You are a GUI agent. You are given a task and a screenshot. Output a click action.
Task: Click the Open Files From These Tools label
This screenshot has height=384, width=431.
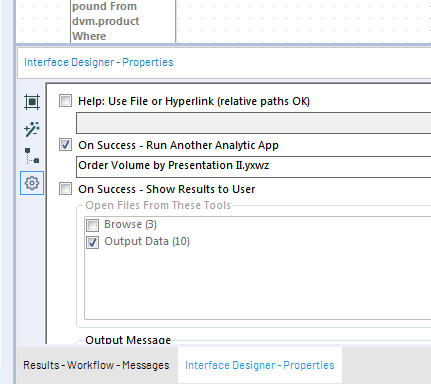click(158, 205)
